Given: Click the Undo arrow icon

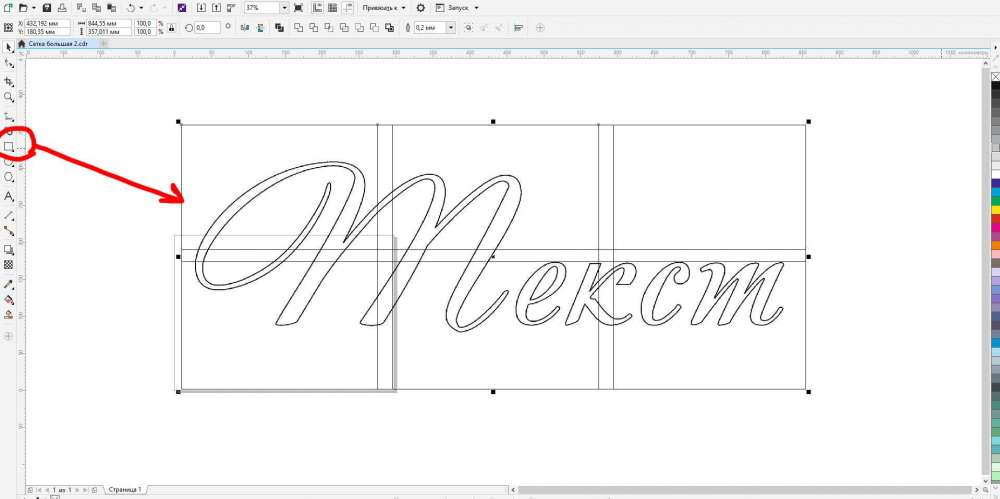Looking at the screenshot, I should point(131,7).
